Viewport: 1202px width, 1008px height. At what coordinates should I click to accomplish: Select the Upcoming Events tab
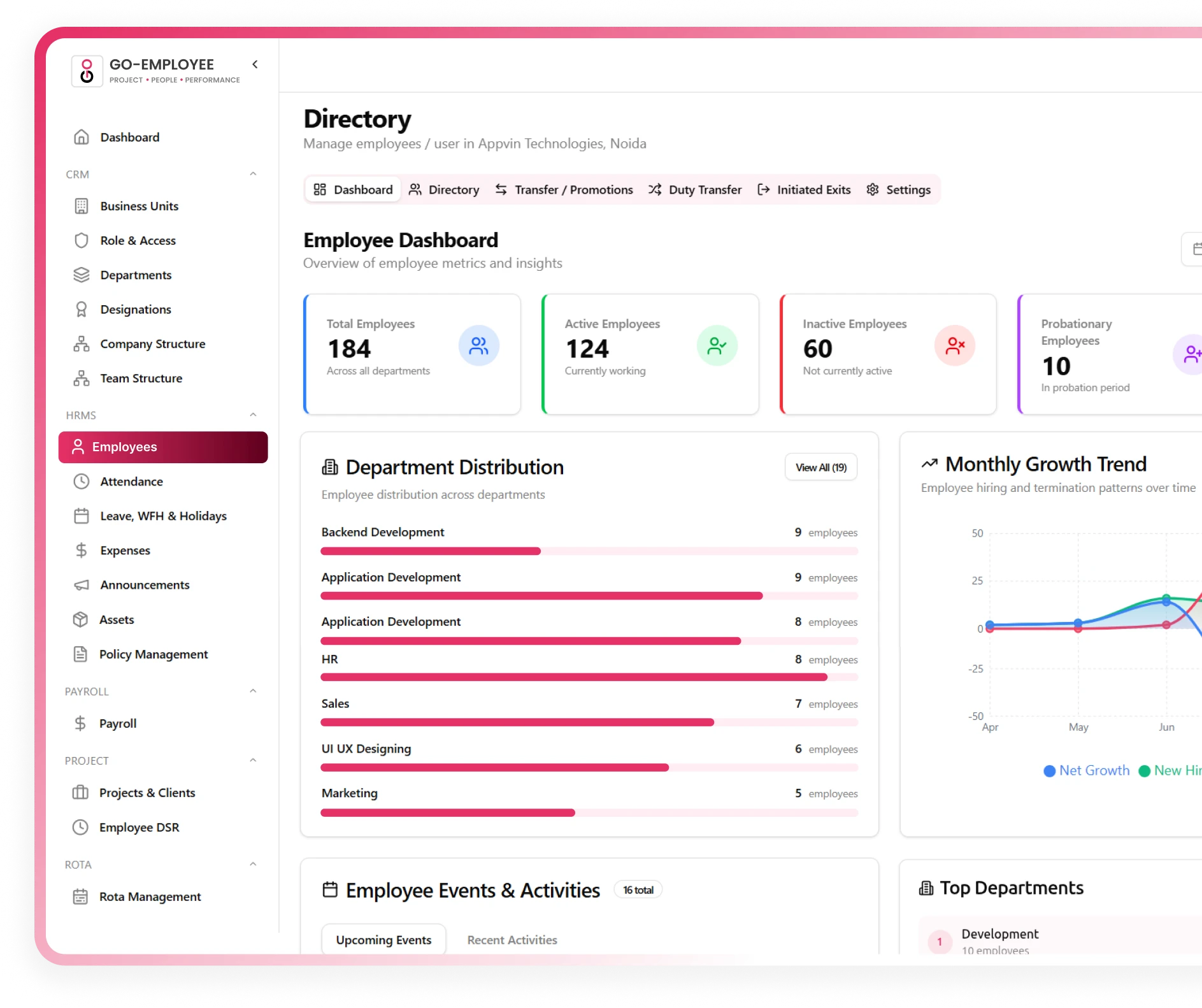[383, 940]
